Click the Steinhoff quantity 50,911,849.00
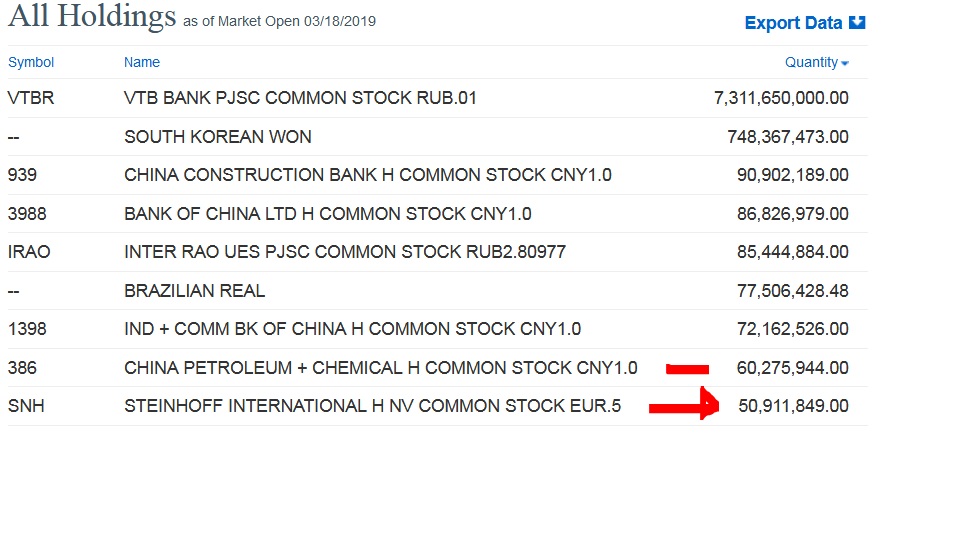 793,406
